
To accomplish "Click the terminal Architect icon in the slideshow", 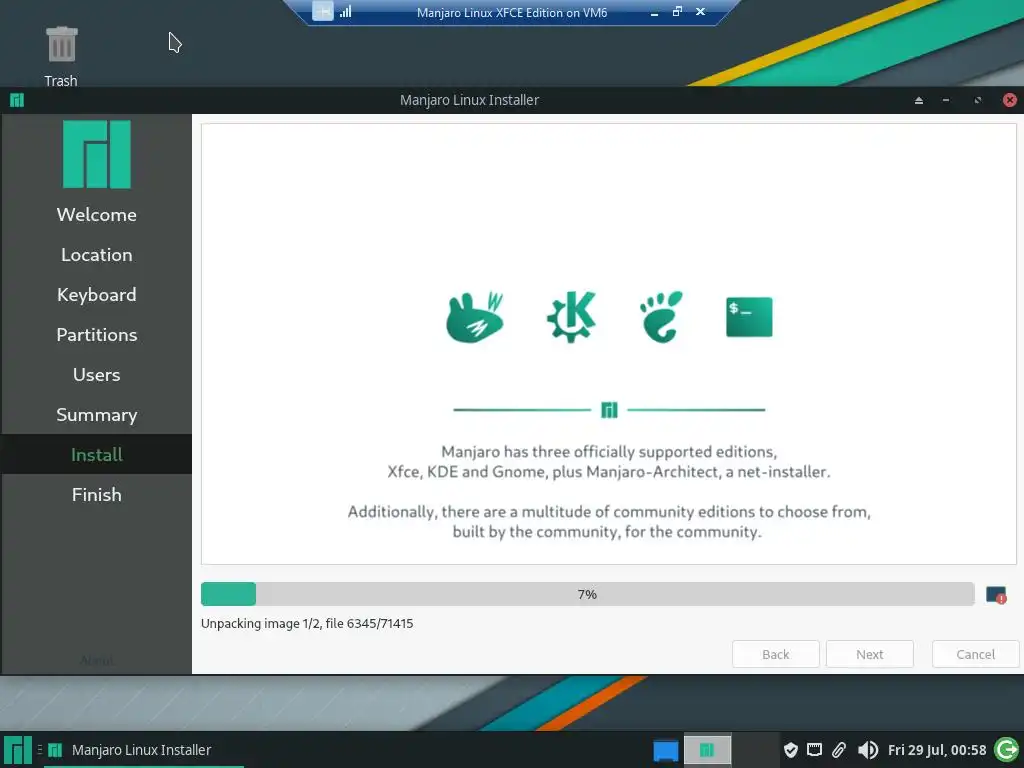I will 749,317.
